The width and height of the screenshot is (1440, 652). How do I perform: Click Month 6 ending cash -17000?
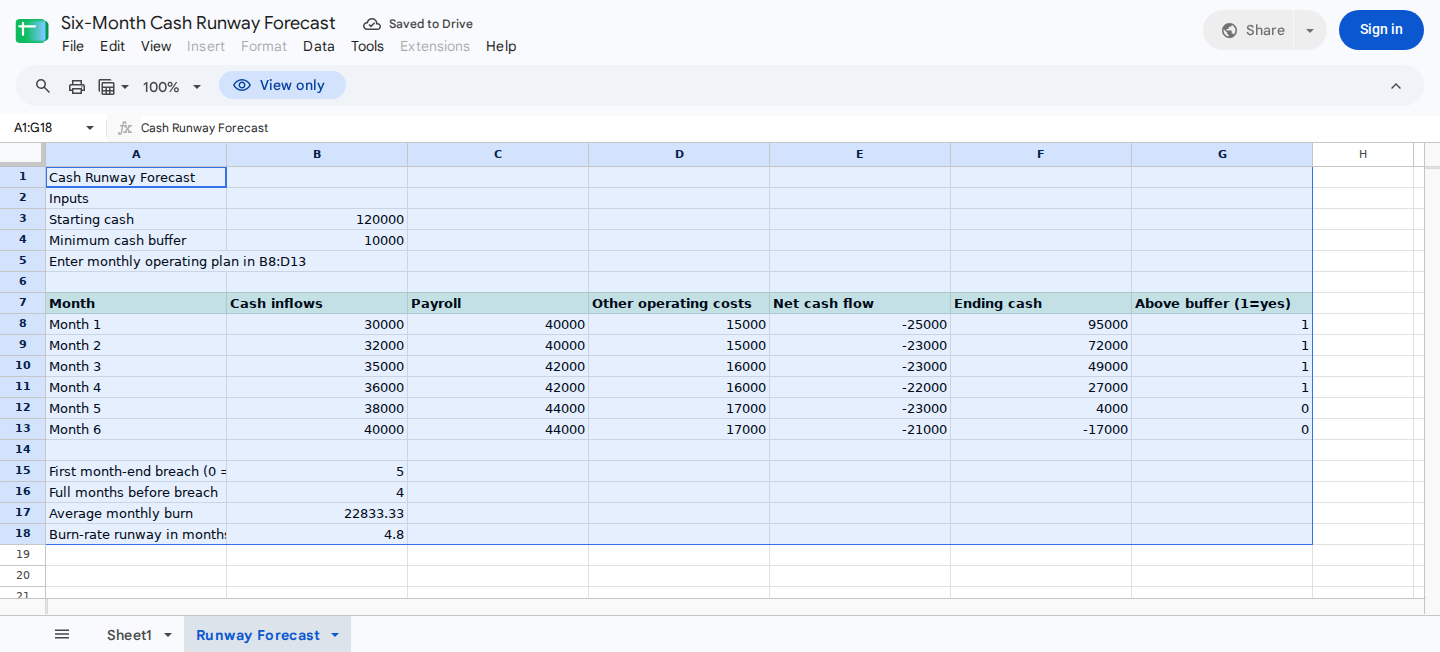[1041, 429]
